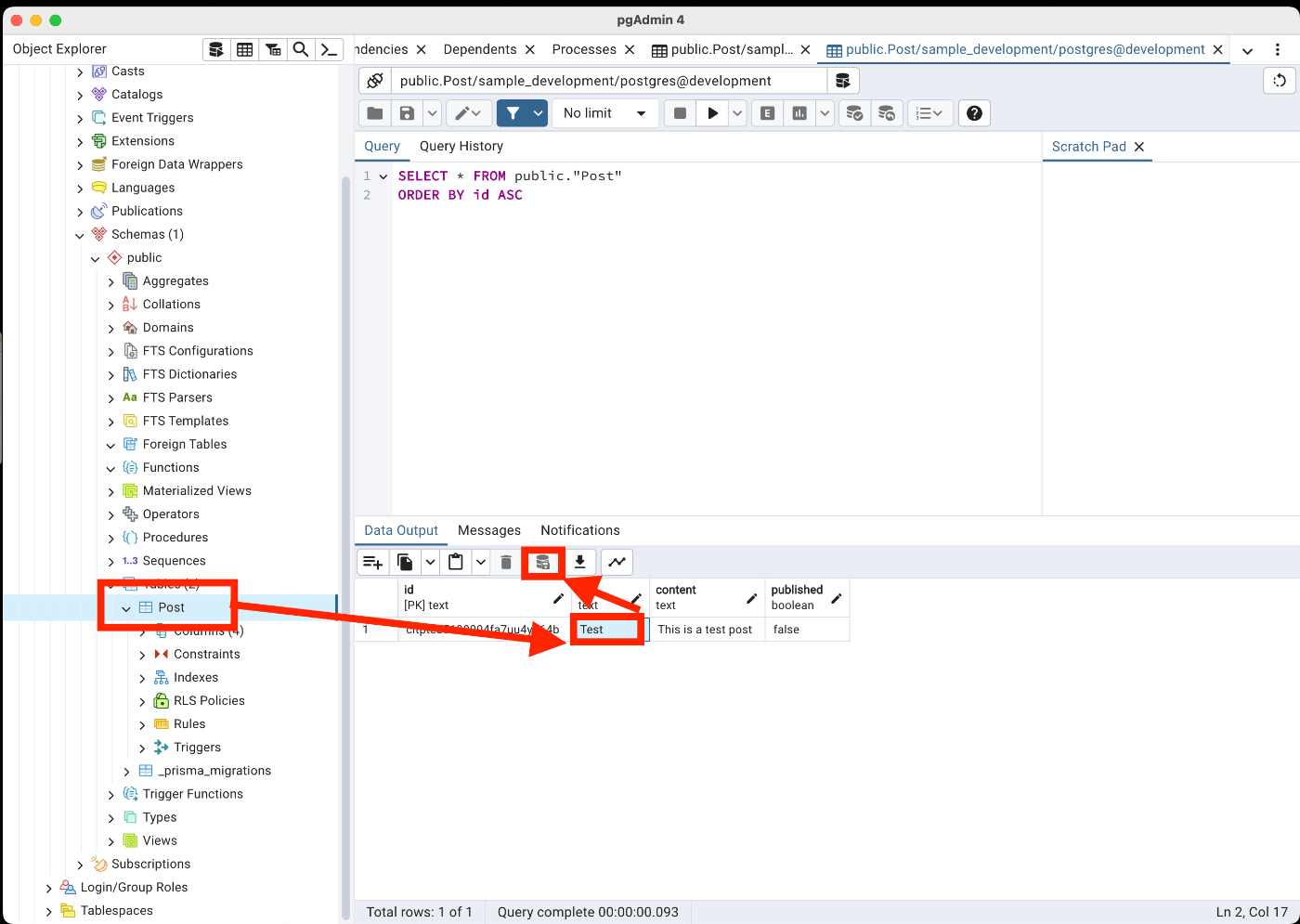Click the Paste clipboard icon

click(456, 562)
